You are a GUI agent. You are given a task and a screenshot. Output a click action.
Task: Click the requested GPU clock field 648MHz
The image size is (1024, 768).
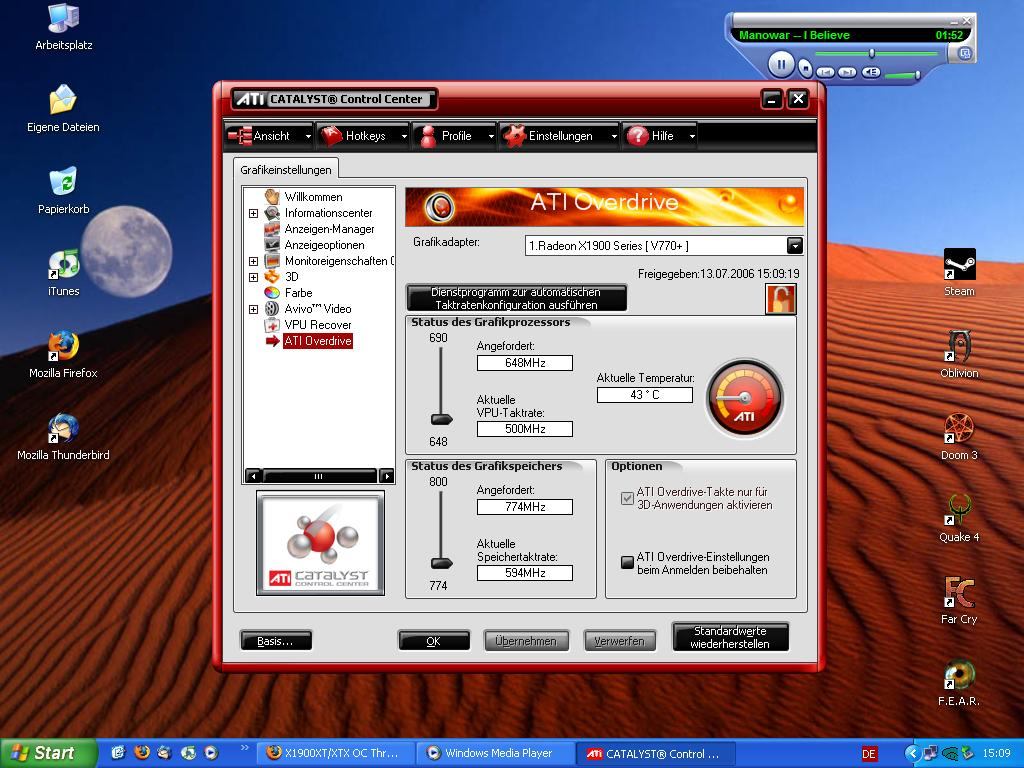(x=524, y=362)
